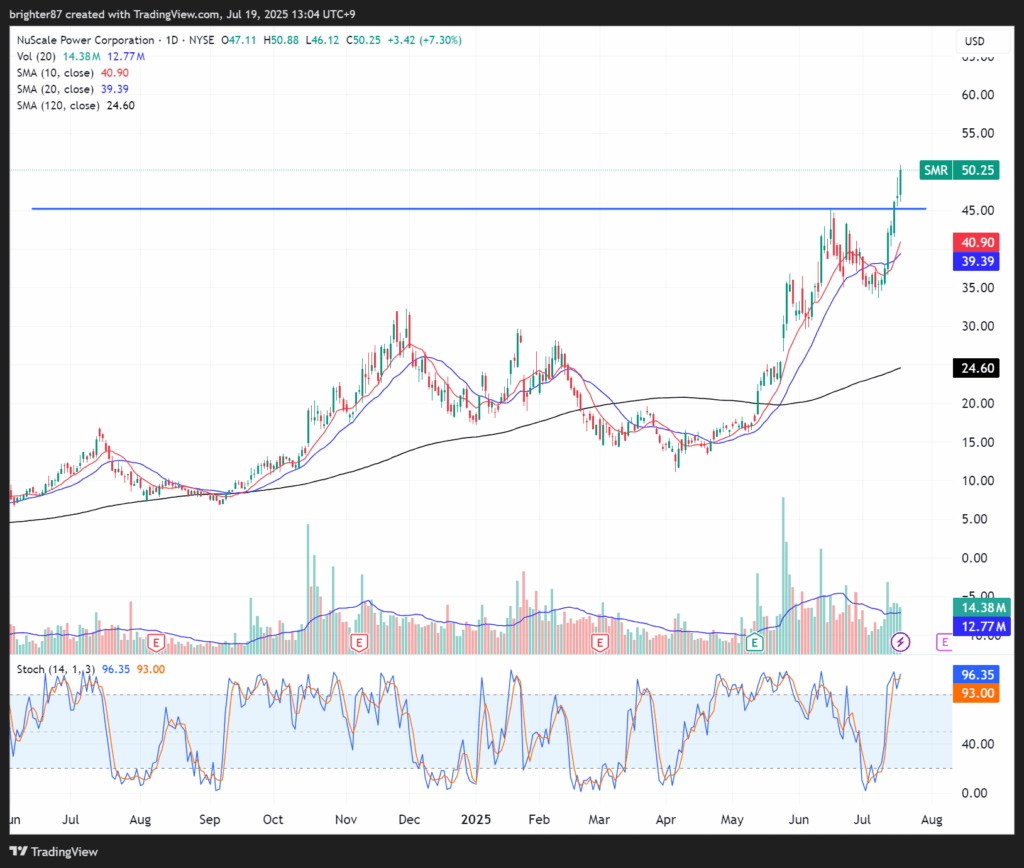Click the 2025 label on time axis
This screenshot has width=1024, height=868.
click(x=476, y=819)
